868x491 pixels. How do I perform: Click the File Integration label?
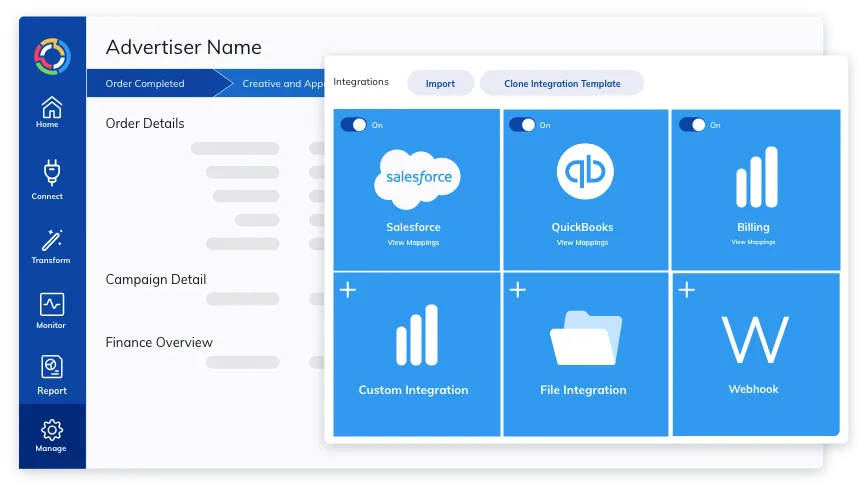click(583, 390)
